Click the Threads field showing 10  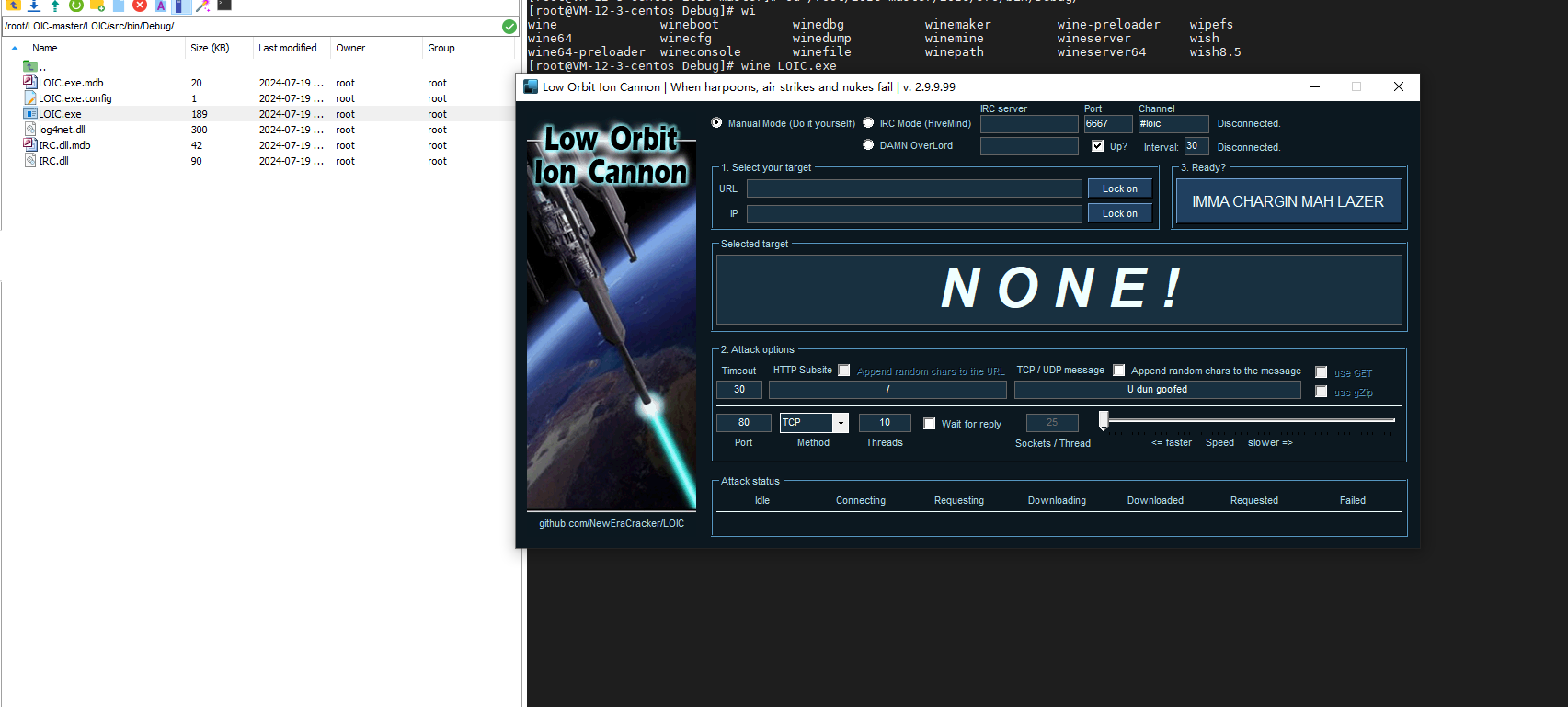(885, 423)
